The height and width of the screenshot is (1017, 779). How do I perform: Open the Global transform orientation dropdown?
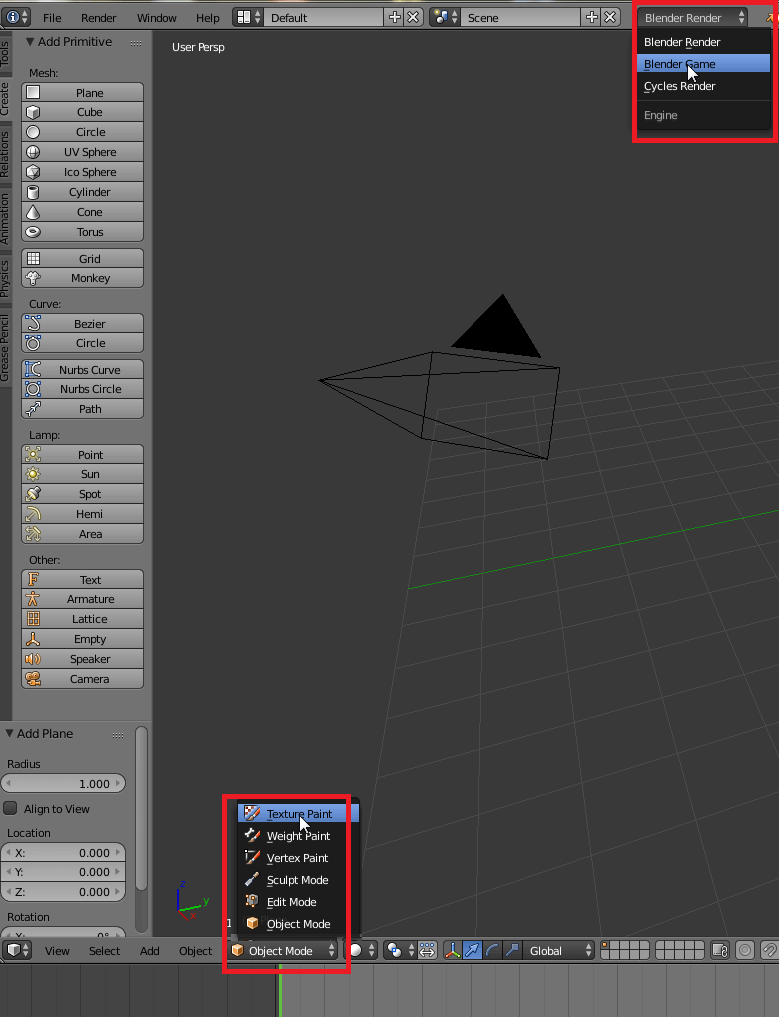(x=558, y=951)
